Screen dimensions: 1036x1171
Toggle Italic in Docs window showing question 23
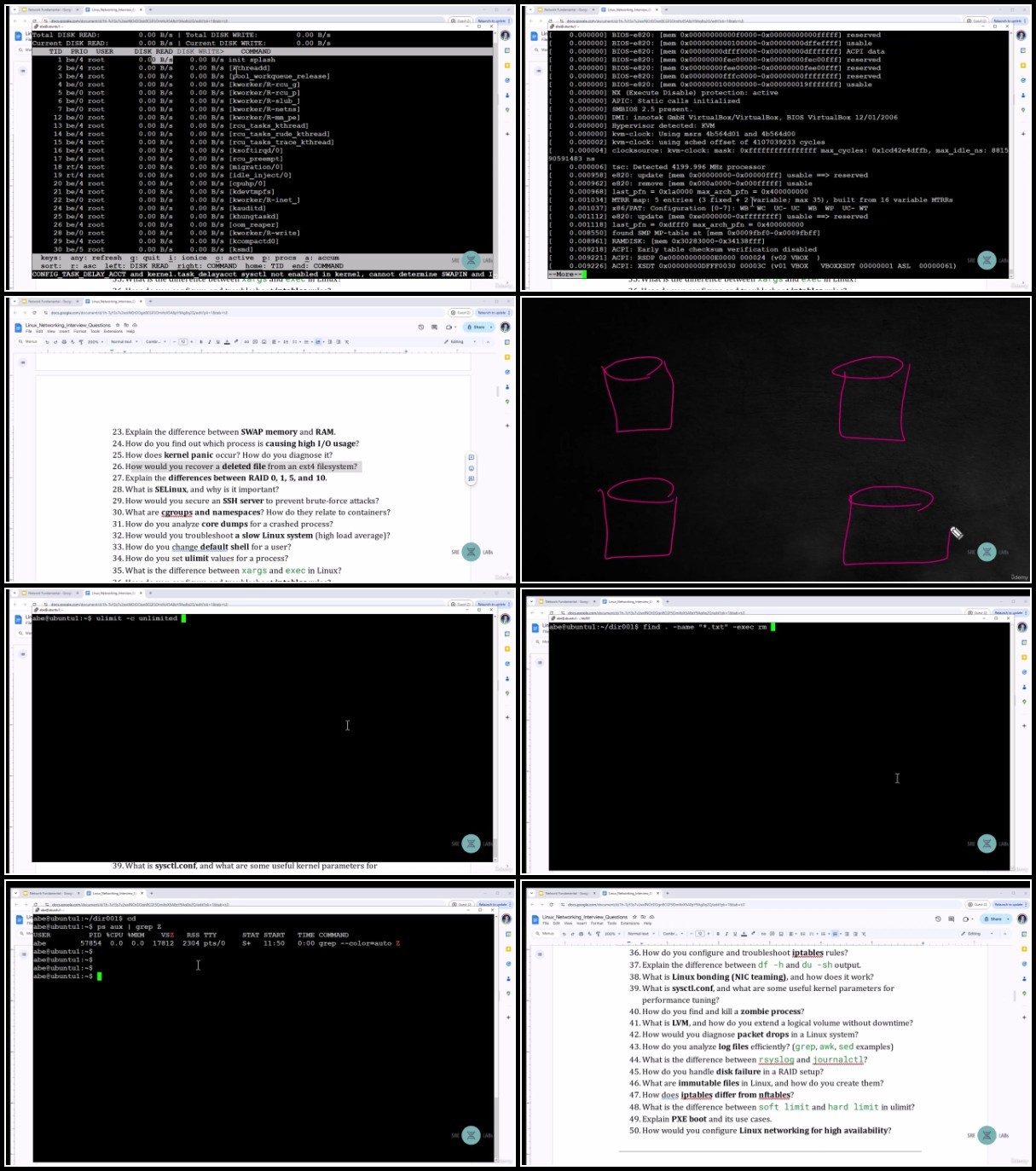tap(209, 341)
